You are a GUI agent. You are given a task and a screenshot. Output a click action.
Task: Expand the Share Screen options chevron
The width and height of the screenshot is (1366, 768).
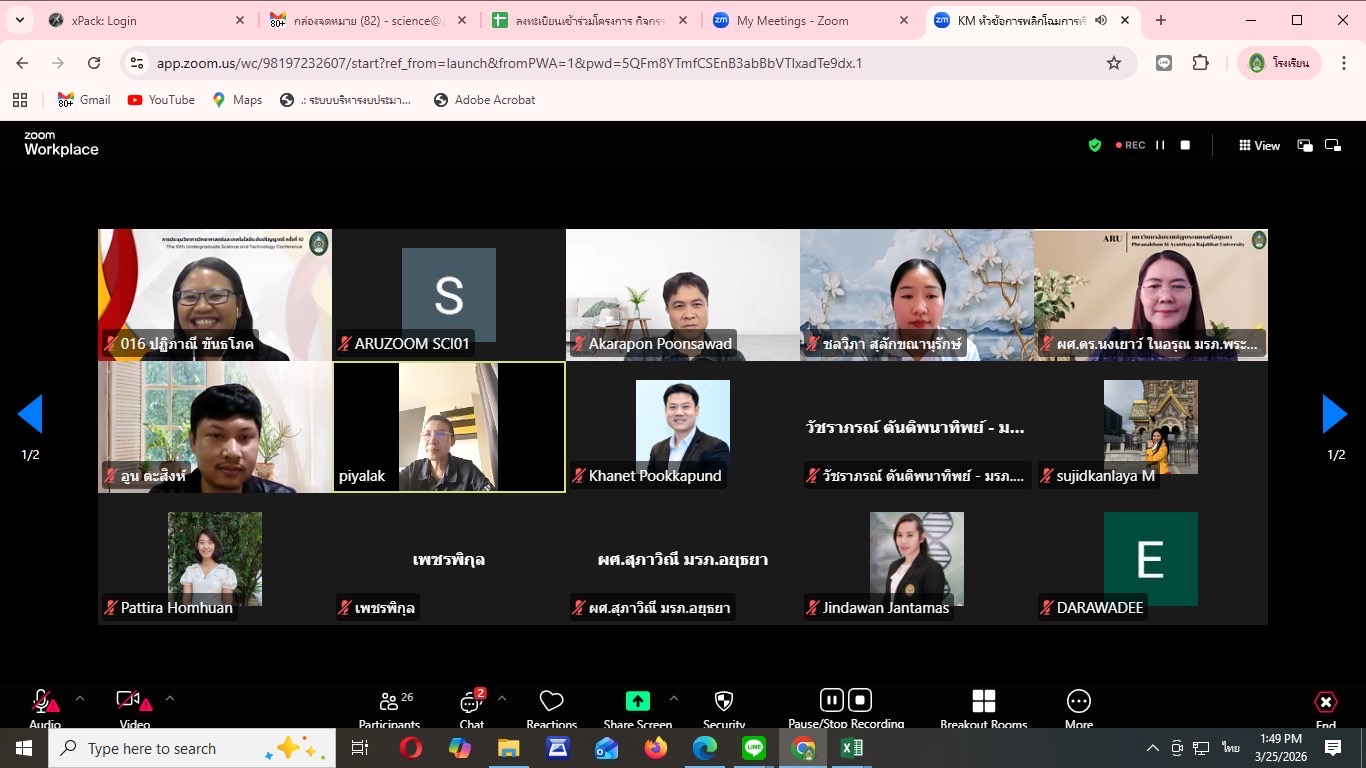coord(673,698)
